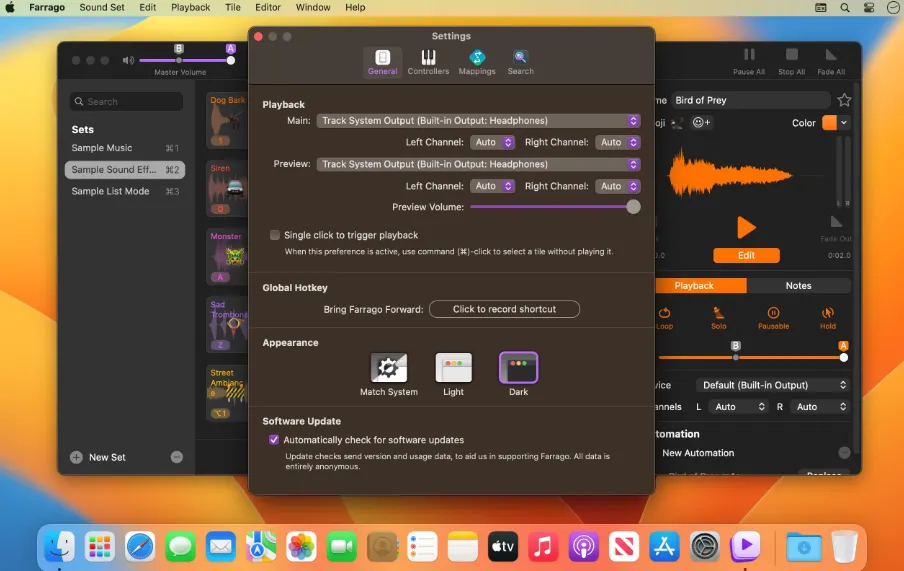The image size is (904, 571).
Task: Click the Bird of Prey name field
Action: pyautogui.click(x=749, y=100)
